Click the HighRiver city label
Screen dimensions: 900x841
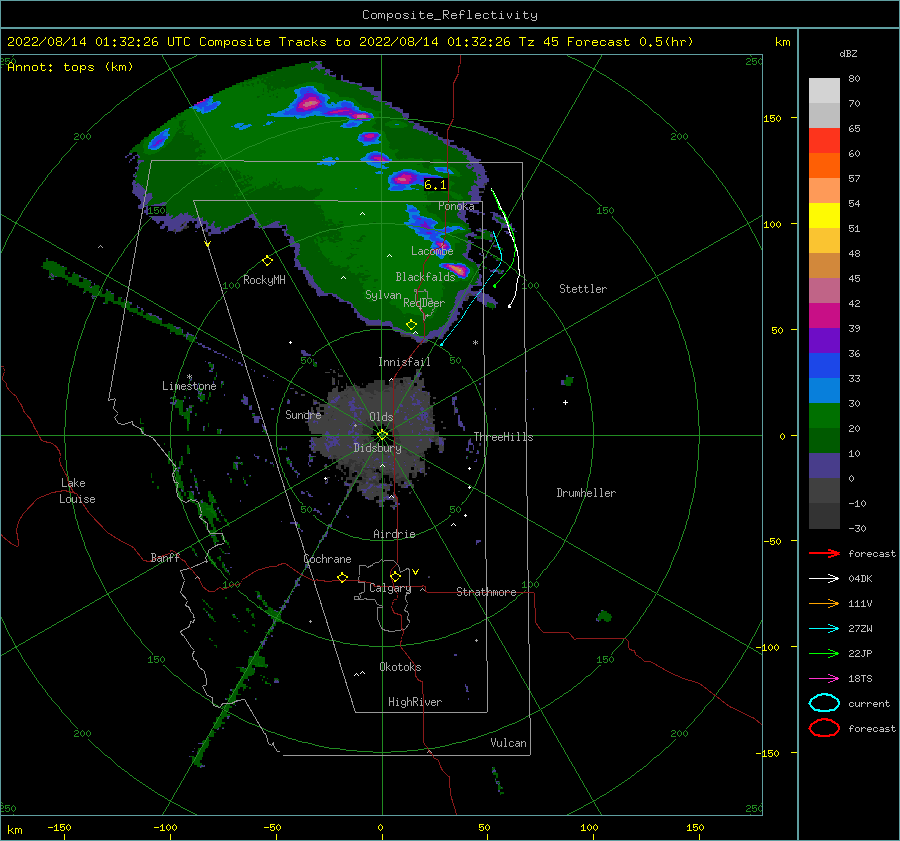pos(415,702)
